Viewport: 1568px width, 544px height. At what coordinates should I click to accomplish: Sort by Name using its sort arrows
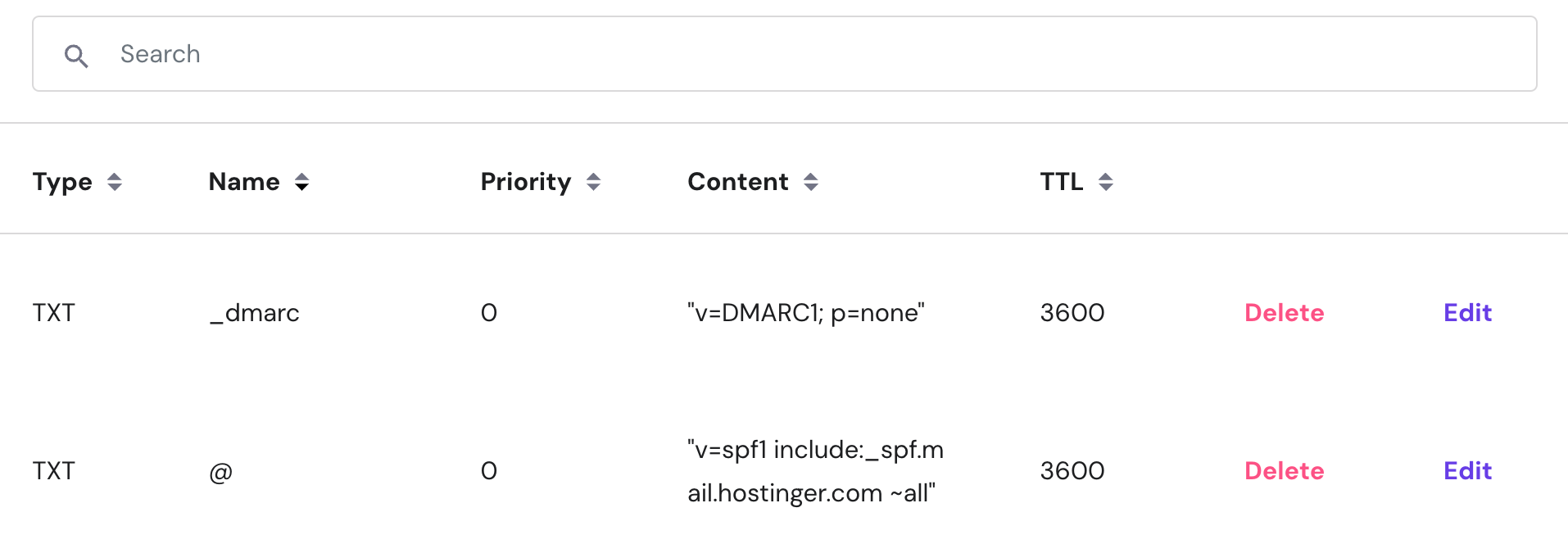[302, 182]
